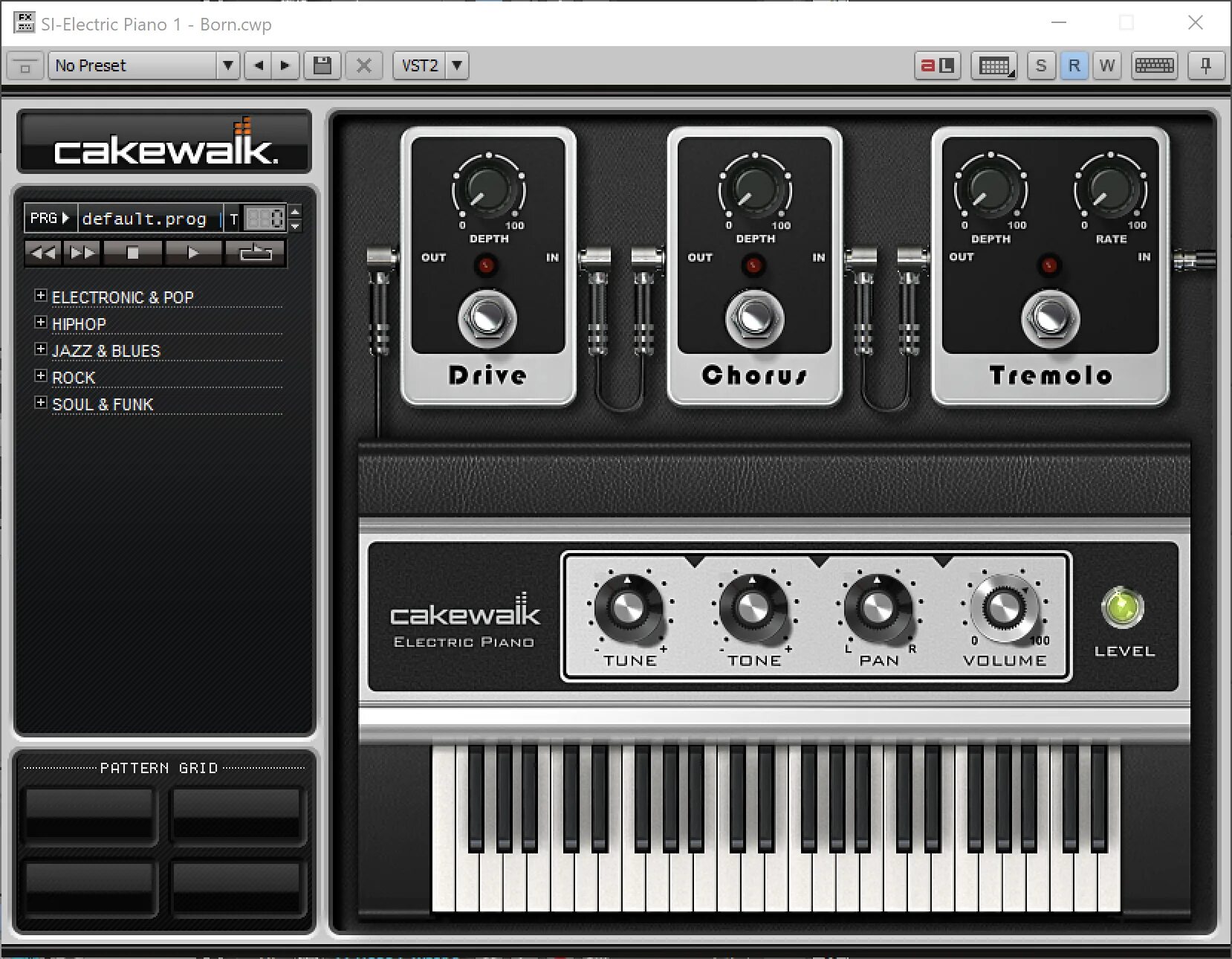Save preset with floppy disk icon
Viewport: 1232px width, 959px height.
pos(322,66)
